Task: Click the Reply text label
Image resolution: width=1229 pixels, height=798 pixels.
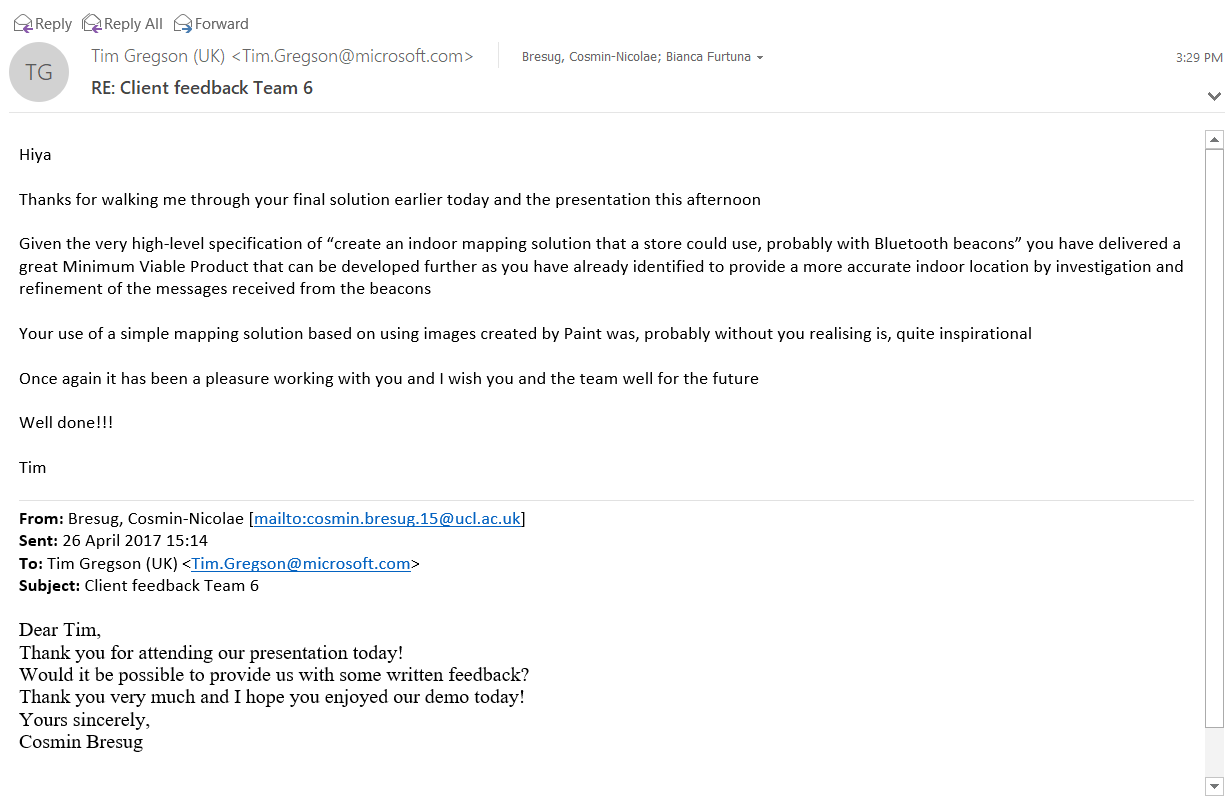Action: coord(54,24)
